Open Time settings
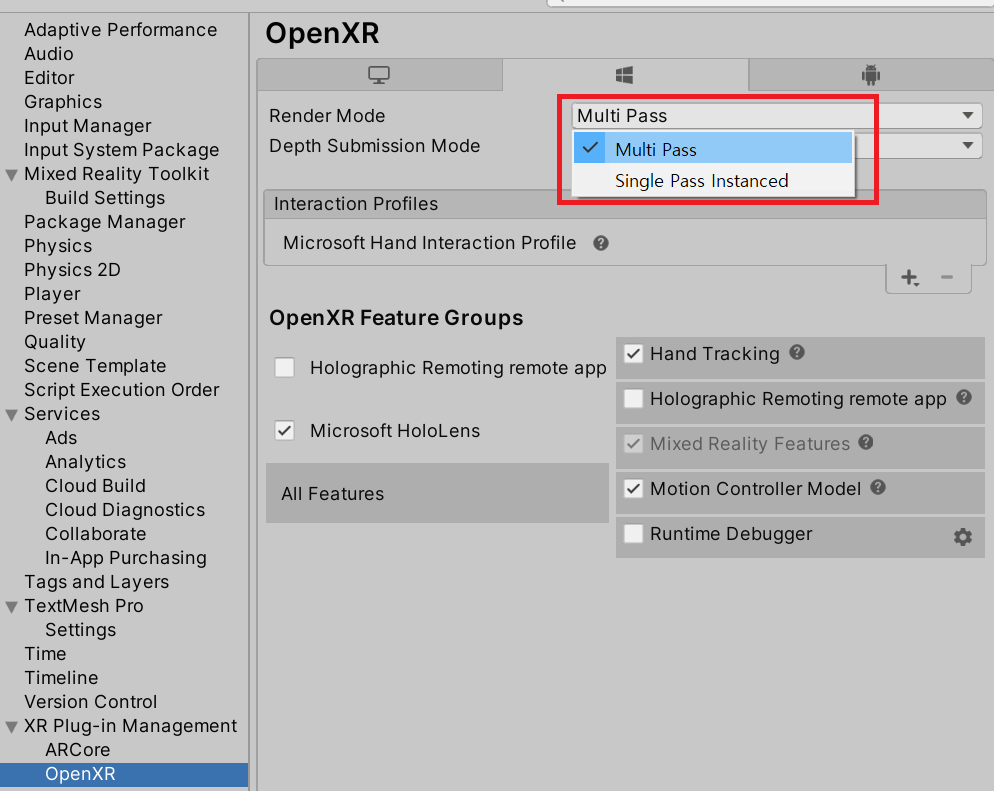Screen dimensions: 994x791 (45, 654)
